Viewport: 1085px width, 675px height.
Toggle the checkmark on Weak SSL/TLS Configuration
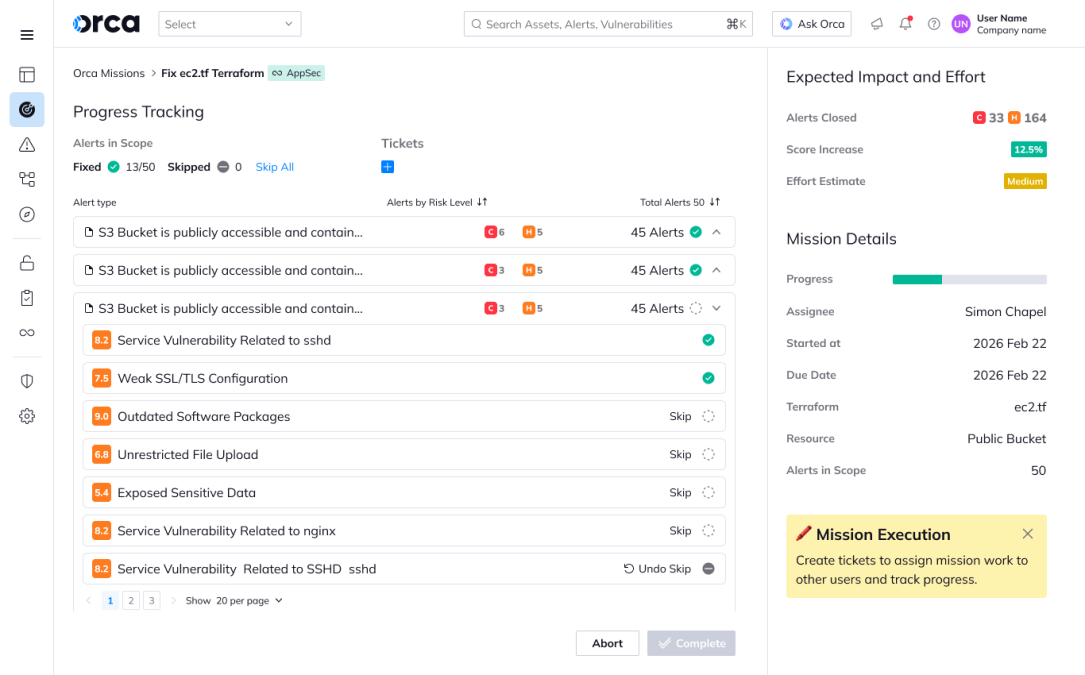point(709,380)
